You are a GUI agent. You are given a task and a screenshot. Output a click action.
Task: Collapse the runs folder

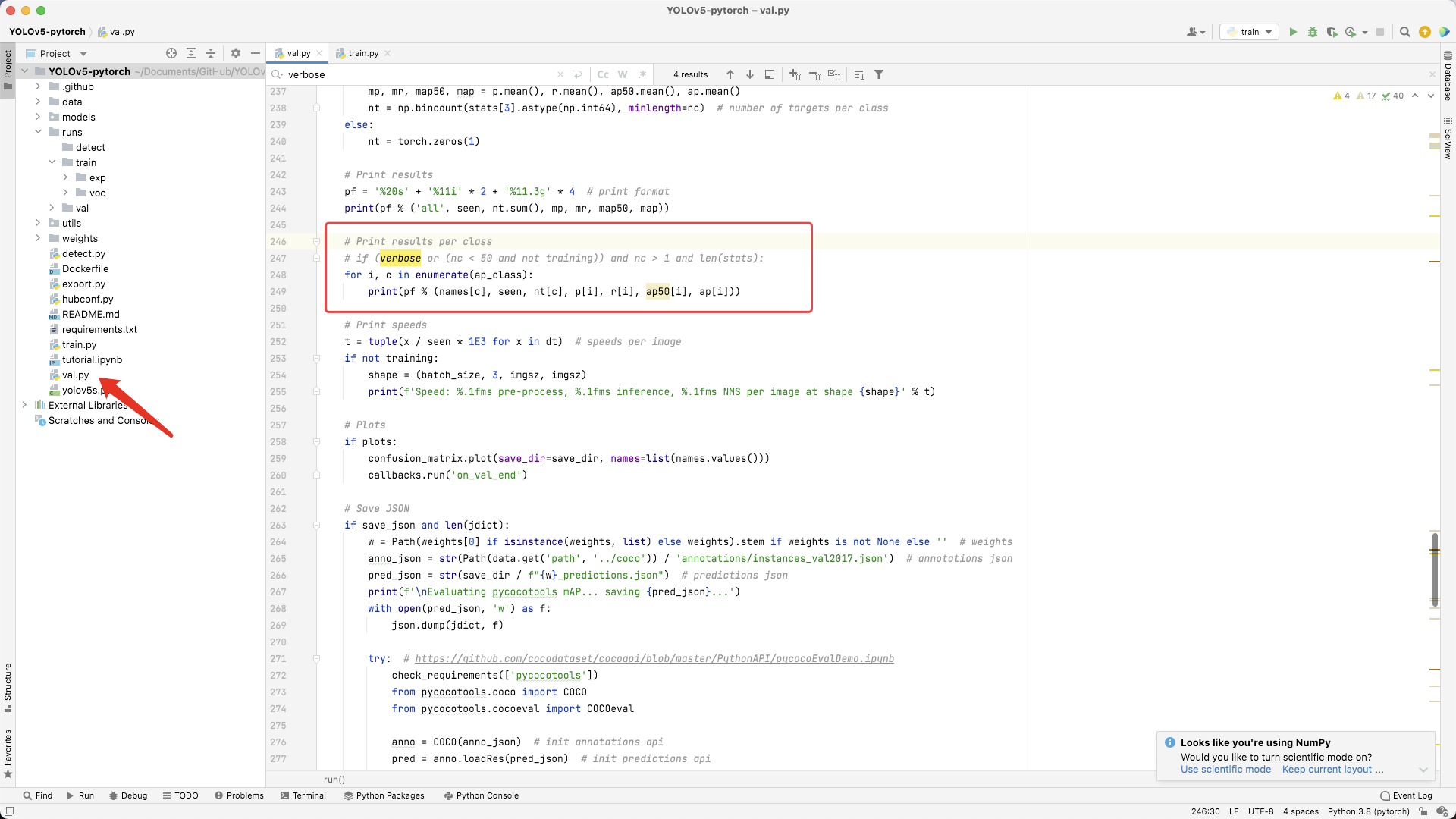(x=38, y=132)
